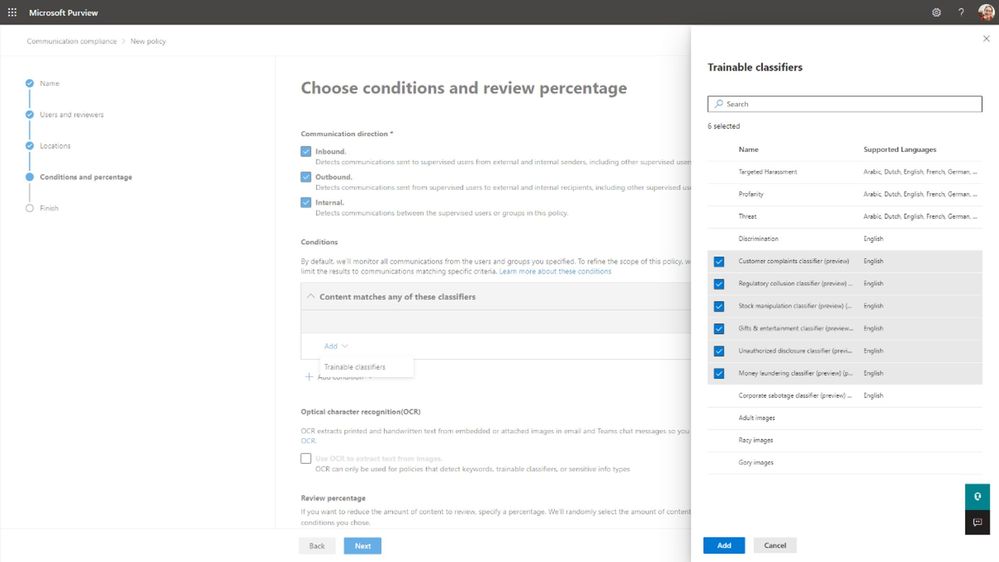Open Communication compliance breadcrumb link

pyautogui.click(x=71, y=41)
